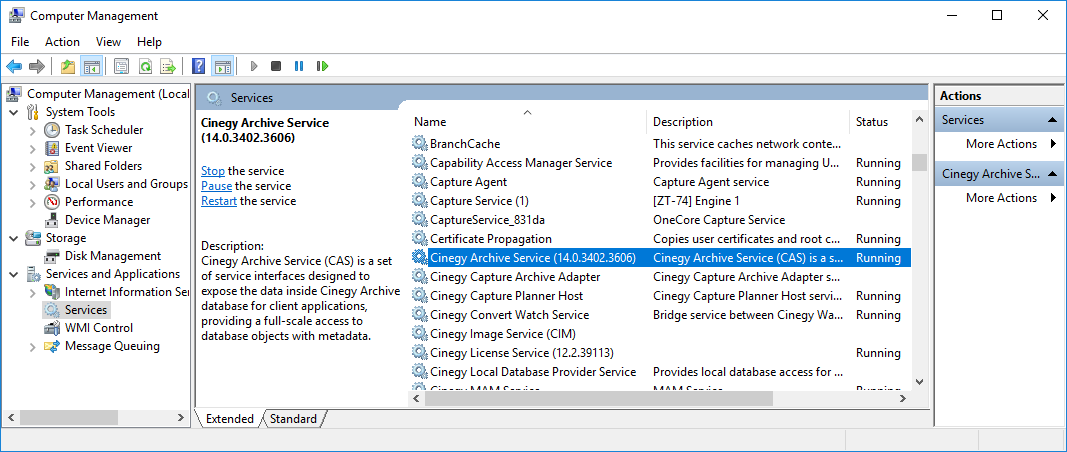Click the services list scroll down arrow
The height and width of the screenshot is (452, 1067).
[x=919, y=383]
